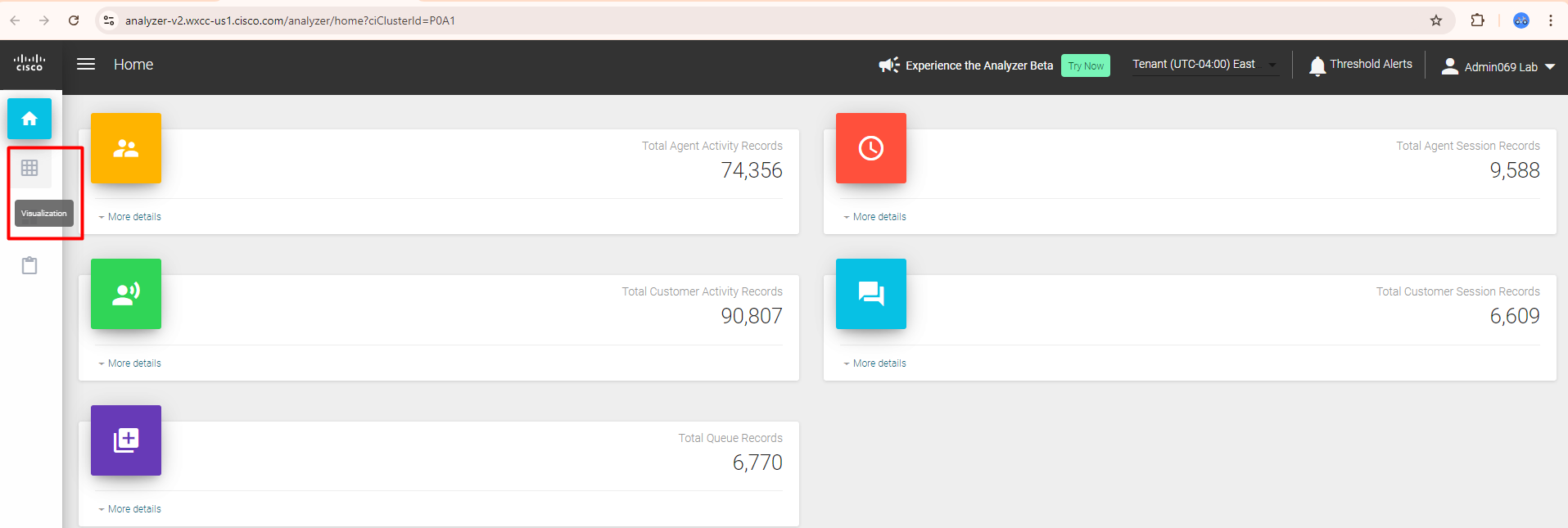Click Threshold Alerts label
The width and height of the screenshot is (1568, 528).
point(1371,64)
